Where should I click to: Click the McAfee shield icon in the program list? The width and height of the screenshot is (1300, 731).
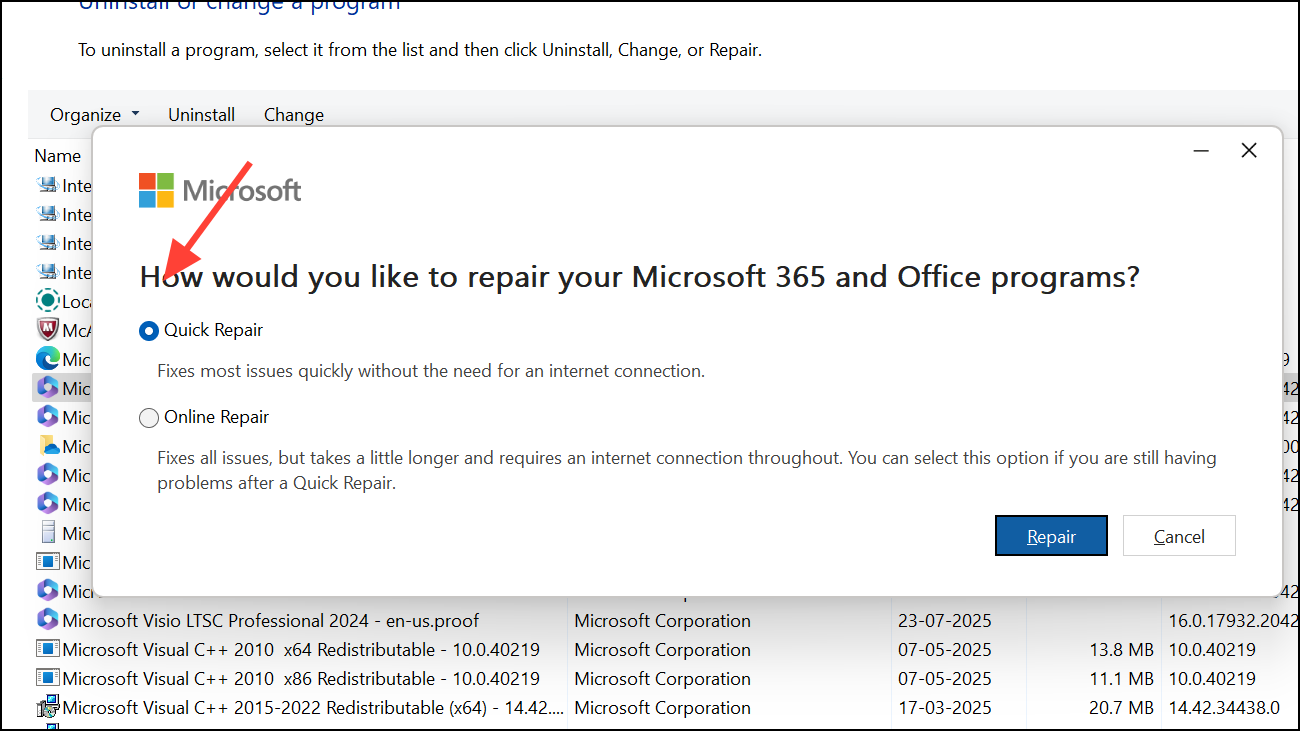click(x=47, y=329)
